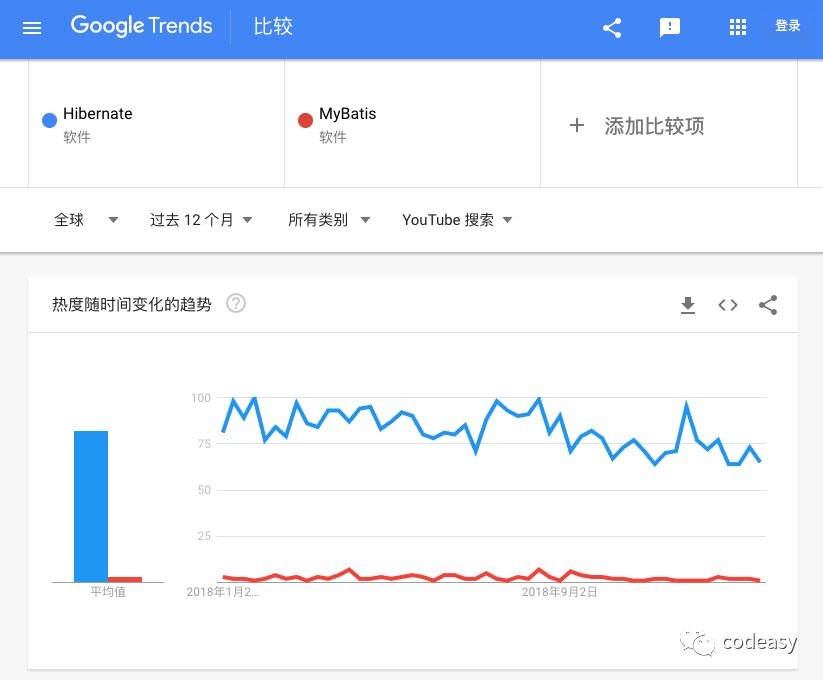Share the 热度随时间变化的趋势 chart
This screenshot has height=680, width=823.
[768, 305]
